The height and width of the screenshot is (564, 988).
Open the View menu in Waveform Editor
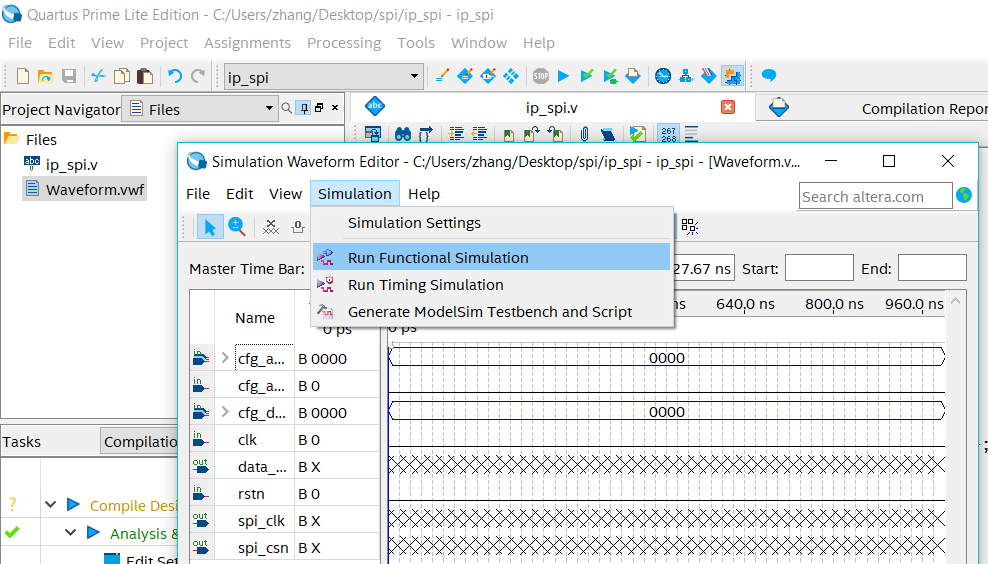pyautogui.click(x=285, y=194)
